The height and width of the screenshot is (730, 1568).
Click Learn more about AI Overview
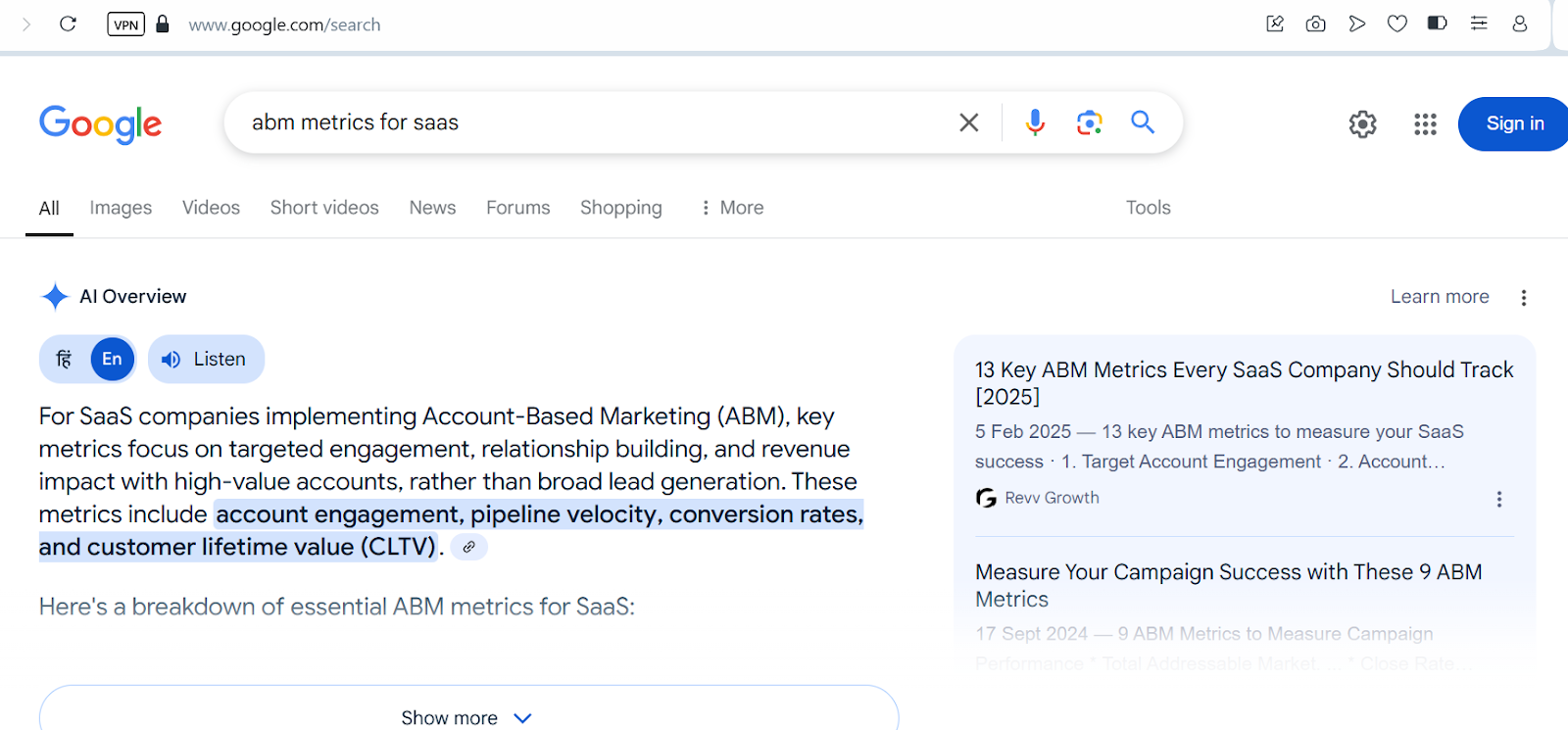pyautogui.click(x=1440, y=297)
